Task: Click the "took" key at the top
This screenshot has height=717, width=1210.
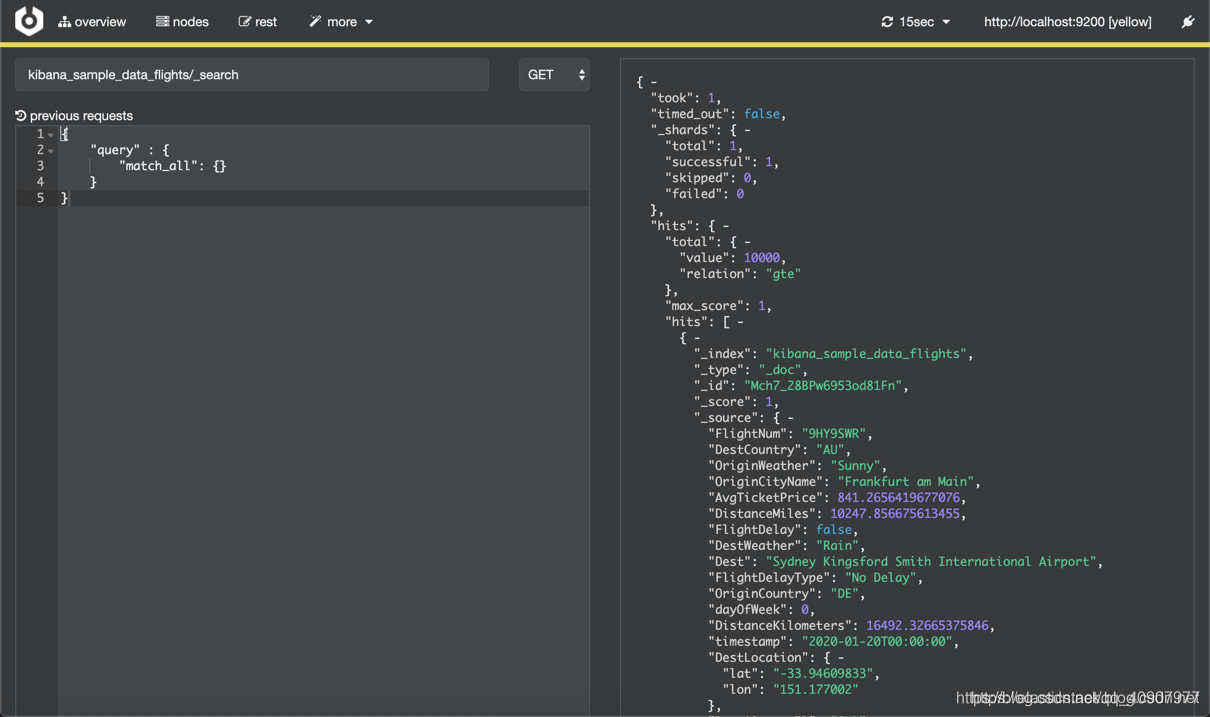Action: click(x=672, y=98)
